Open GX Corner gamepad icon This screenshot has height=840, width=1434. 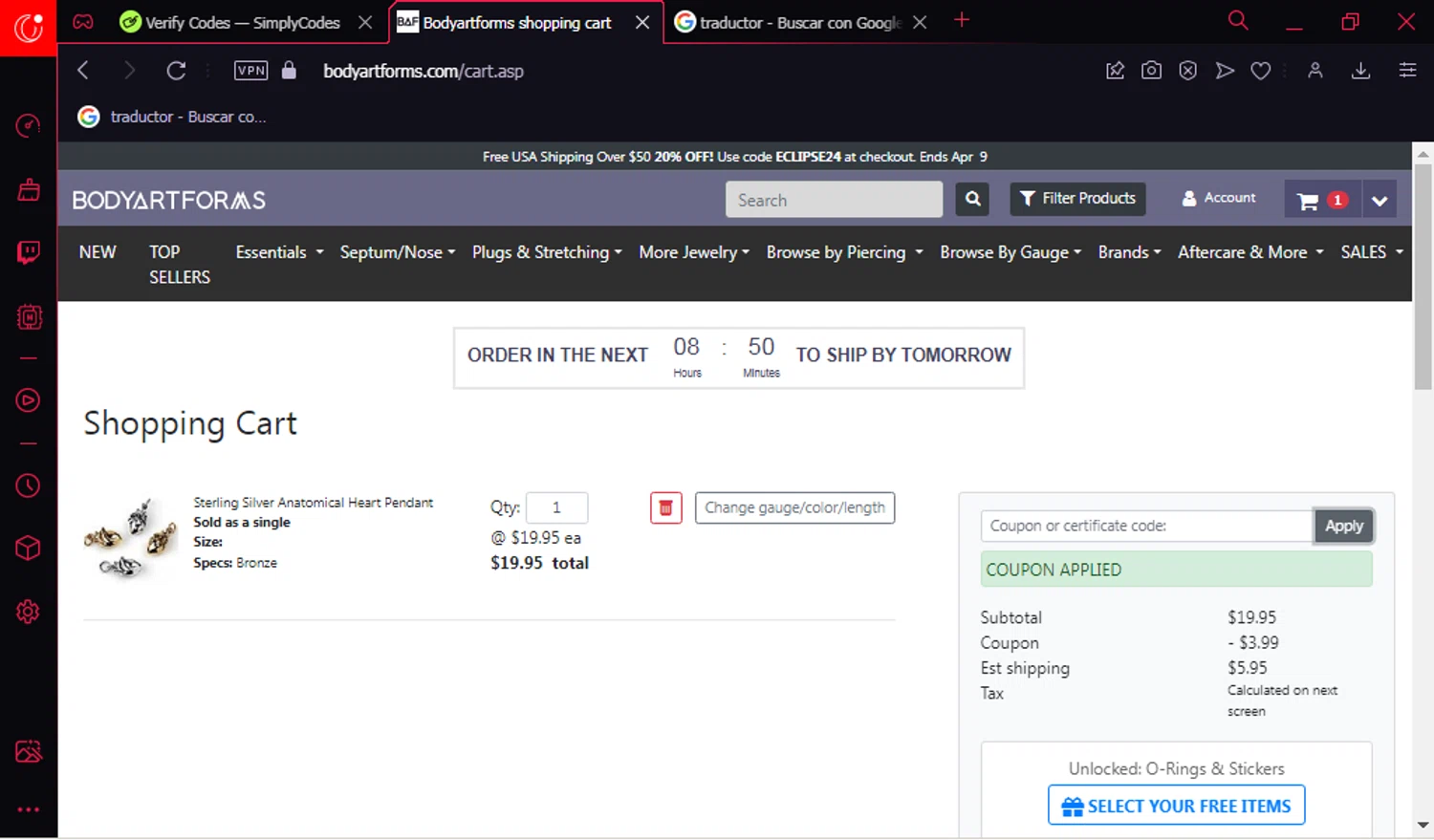pyautogui.click(x=83, y=22)
